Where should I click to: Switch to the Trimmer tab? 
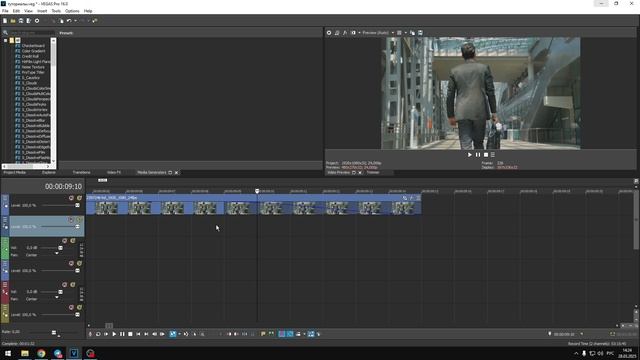pos(373,173)
